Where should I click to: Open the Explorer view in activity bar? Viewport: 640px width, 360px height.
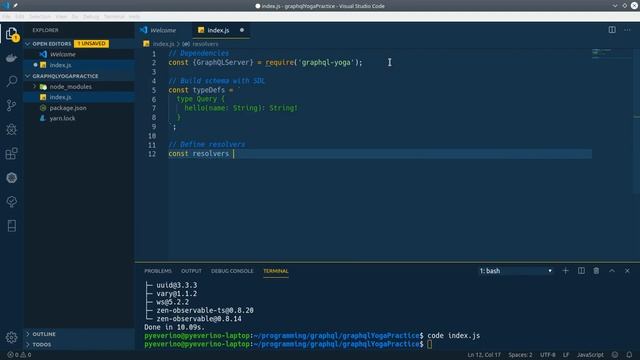point(11,34)
